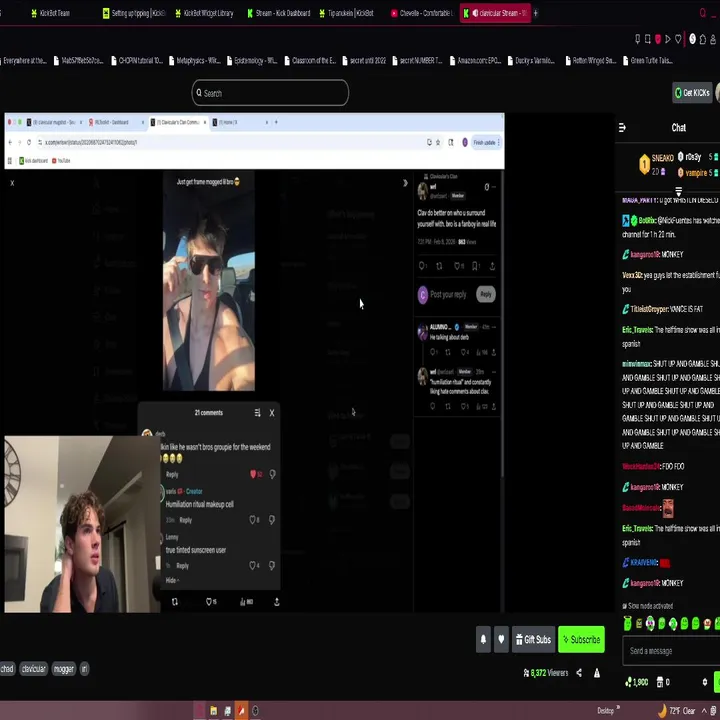
Task: Switch to the Setting up tipping tab
Action: [x=134, y=13]
